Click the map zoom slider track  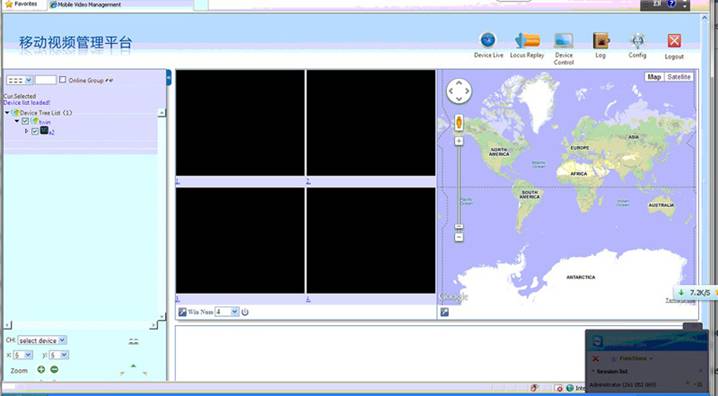(459, 184)
